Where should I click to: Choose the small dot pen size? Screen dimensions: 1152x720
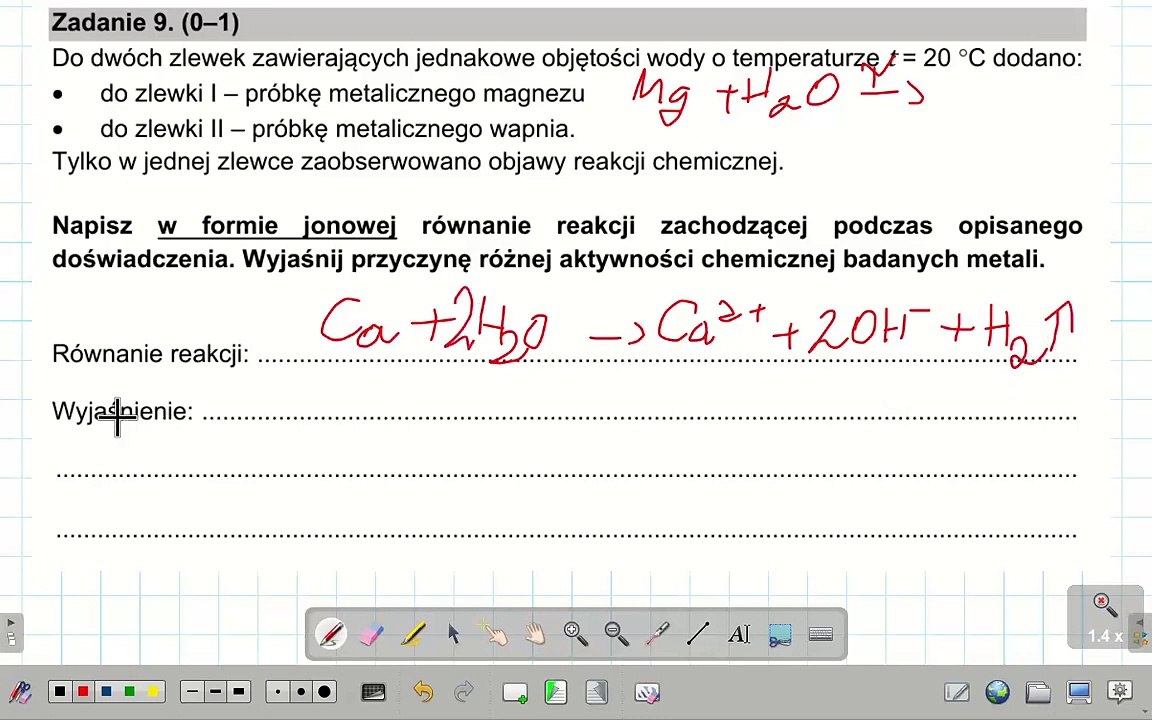point(278,691)
